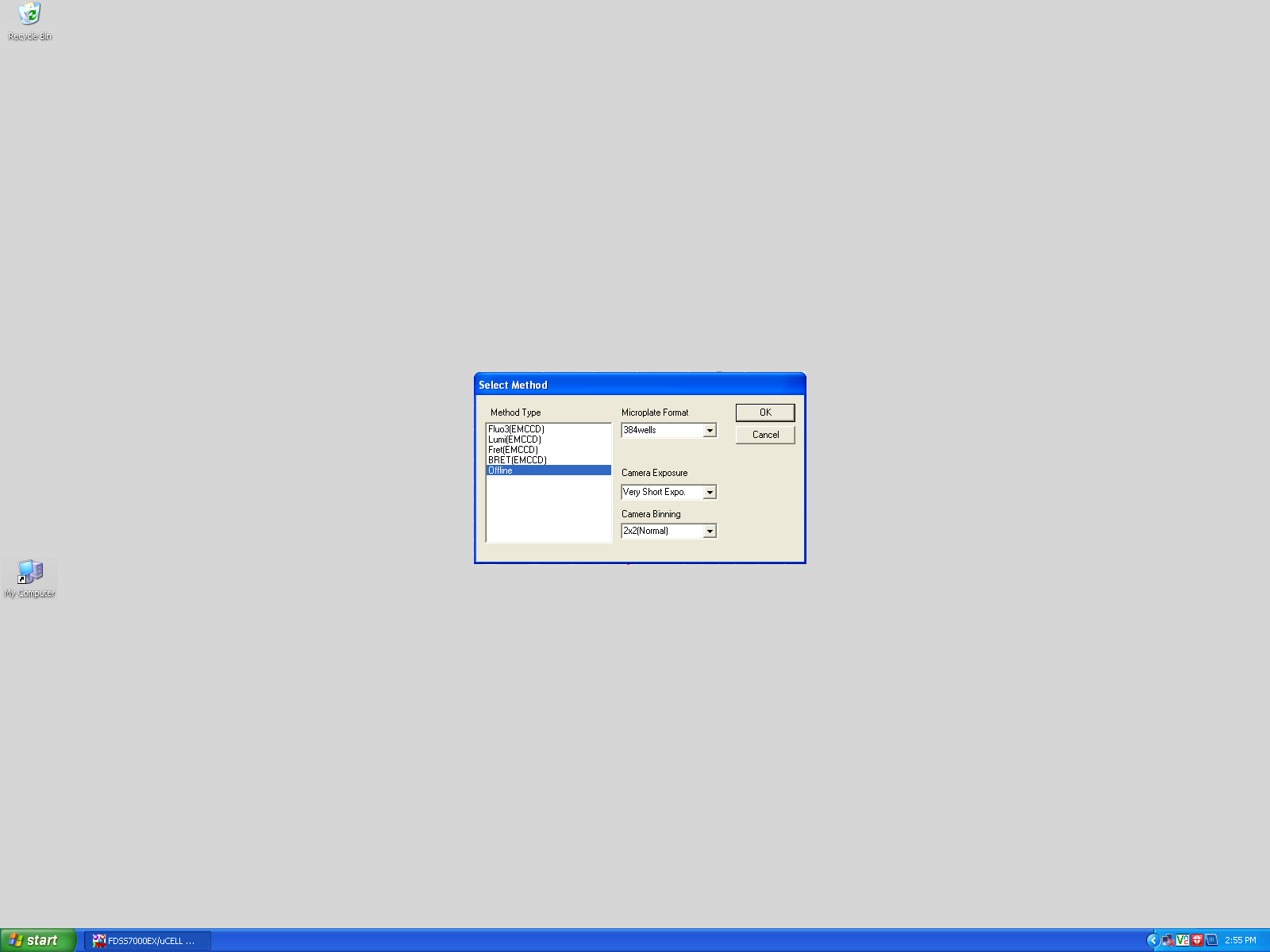Screen dimensions: 1270x952
Task: Choose BRET(EMCCD) from the Method Type list
Action: point(548,460)
